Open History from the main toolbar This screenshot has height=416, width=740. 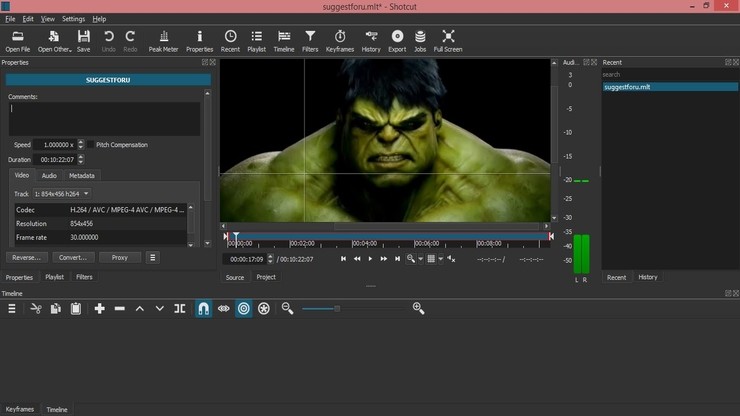(371, 41)
